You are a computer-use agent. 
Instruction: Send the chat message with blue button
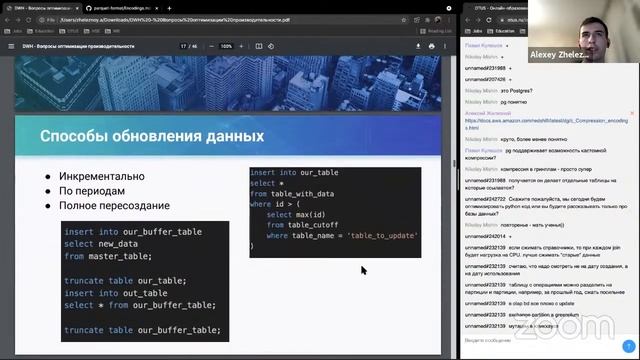coord(629,346)
